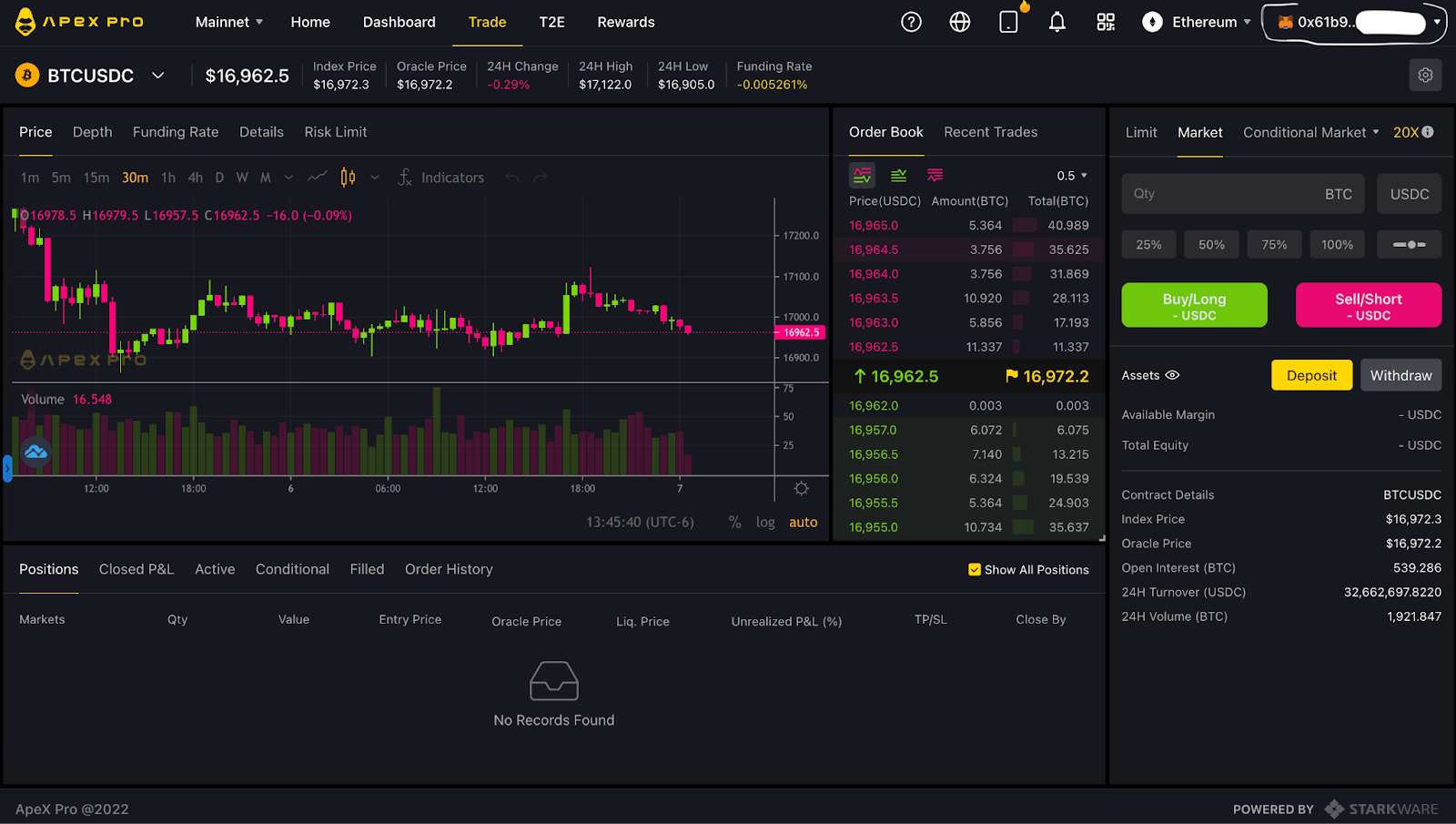The height and width of the screenshot is (824, 1456).
Task: Show only buy orders in order book
Action: coord(898,175)
